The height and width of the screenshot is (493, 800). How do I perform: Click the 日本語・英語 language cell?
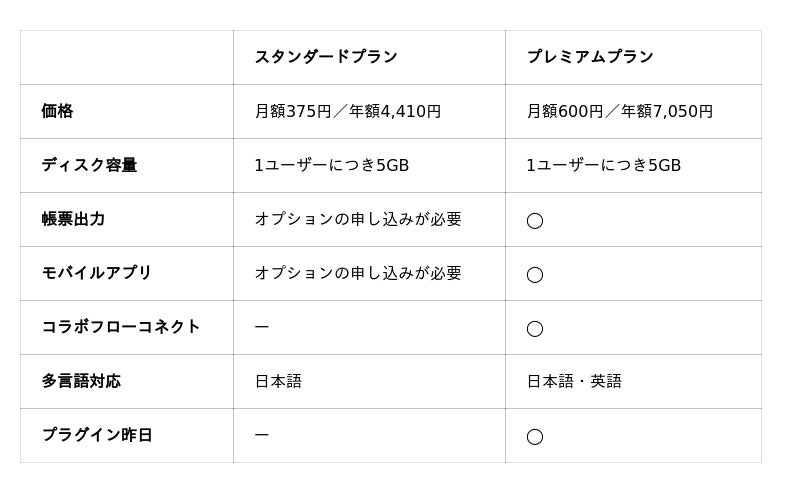574,381
